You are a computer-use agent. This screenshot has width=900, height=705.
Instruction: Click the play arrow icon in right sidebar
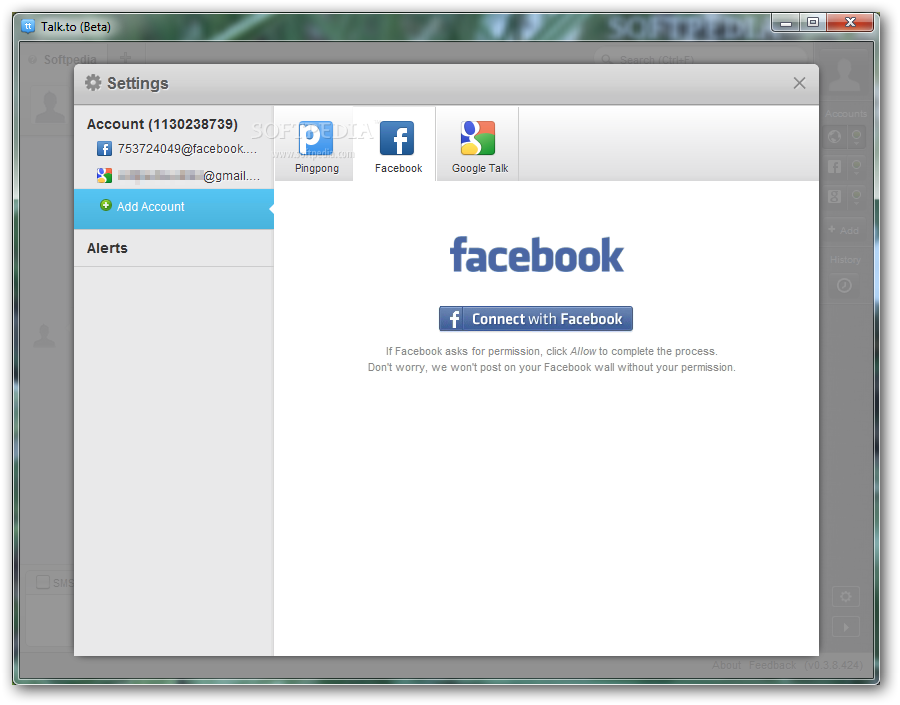click(x=845, y=627)
